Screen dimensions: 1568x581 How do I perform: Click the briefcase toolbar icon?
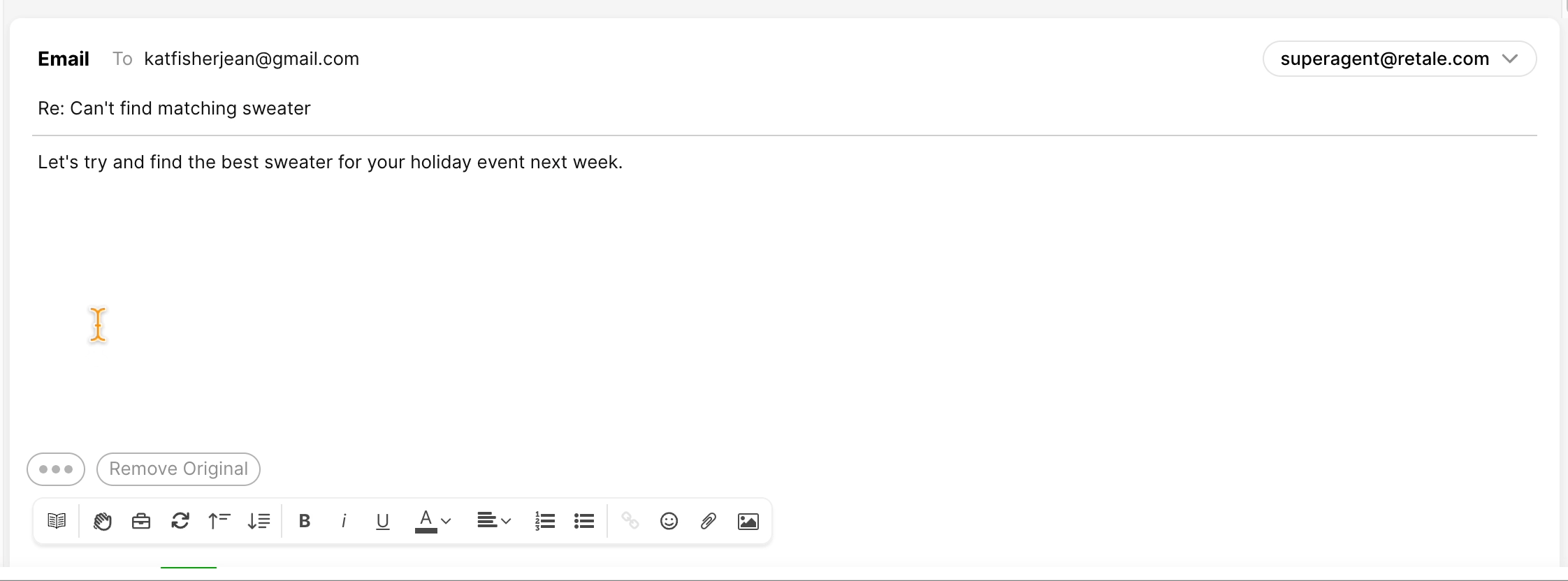141,521
